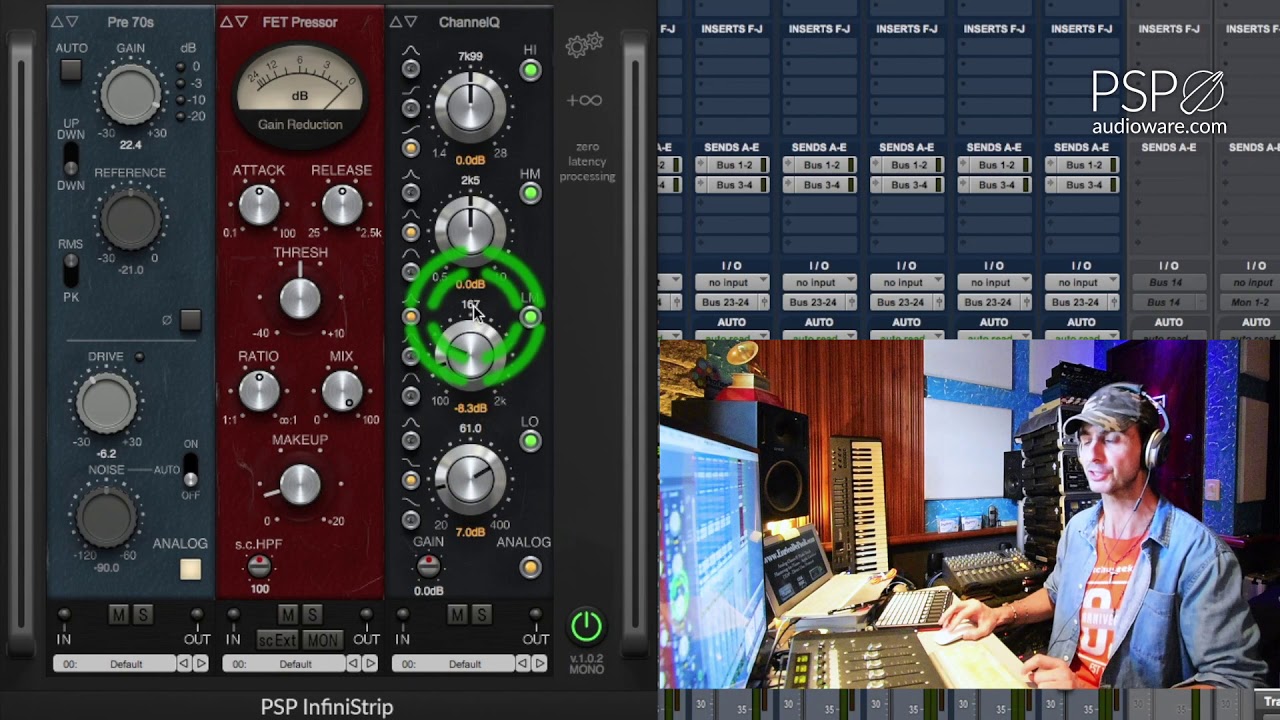Click the DRIVE knob in Pre 70s
1280x720 pixels.
[106, 402]
